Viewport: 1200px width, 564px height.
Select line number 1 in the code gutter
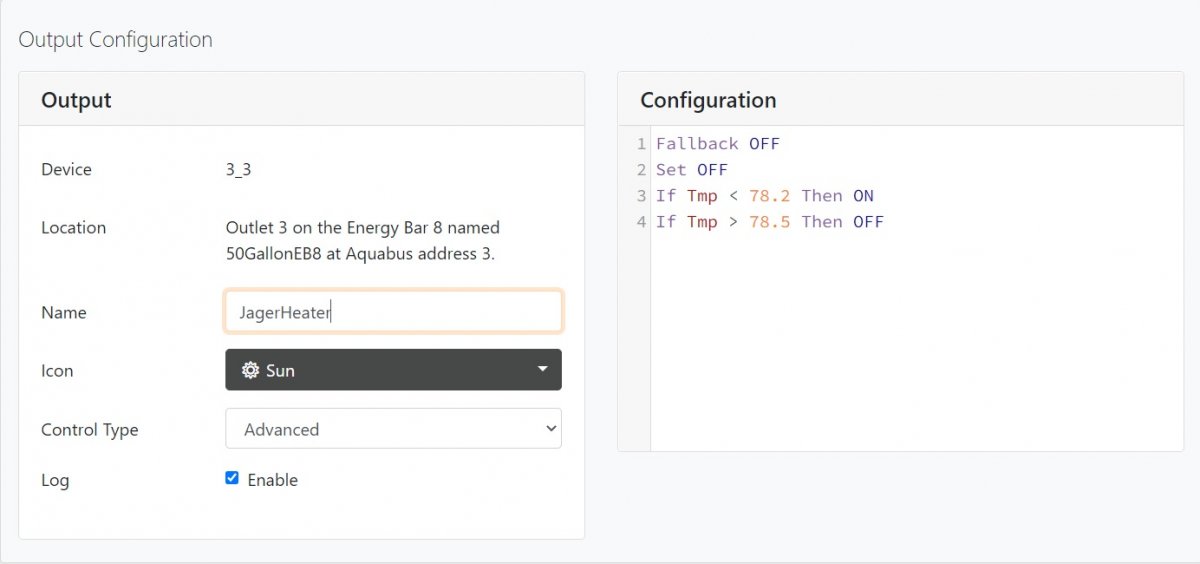click(x=641, y=144)
